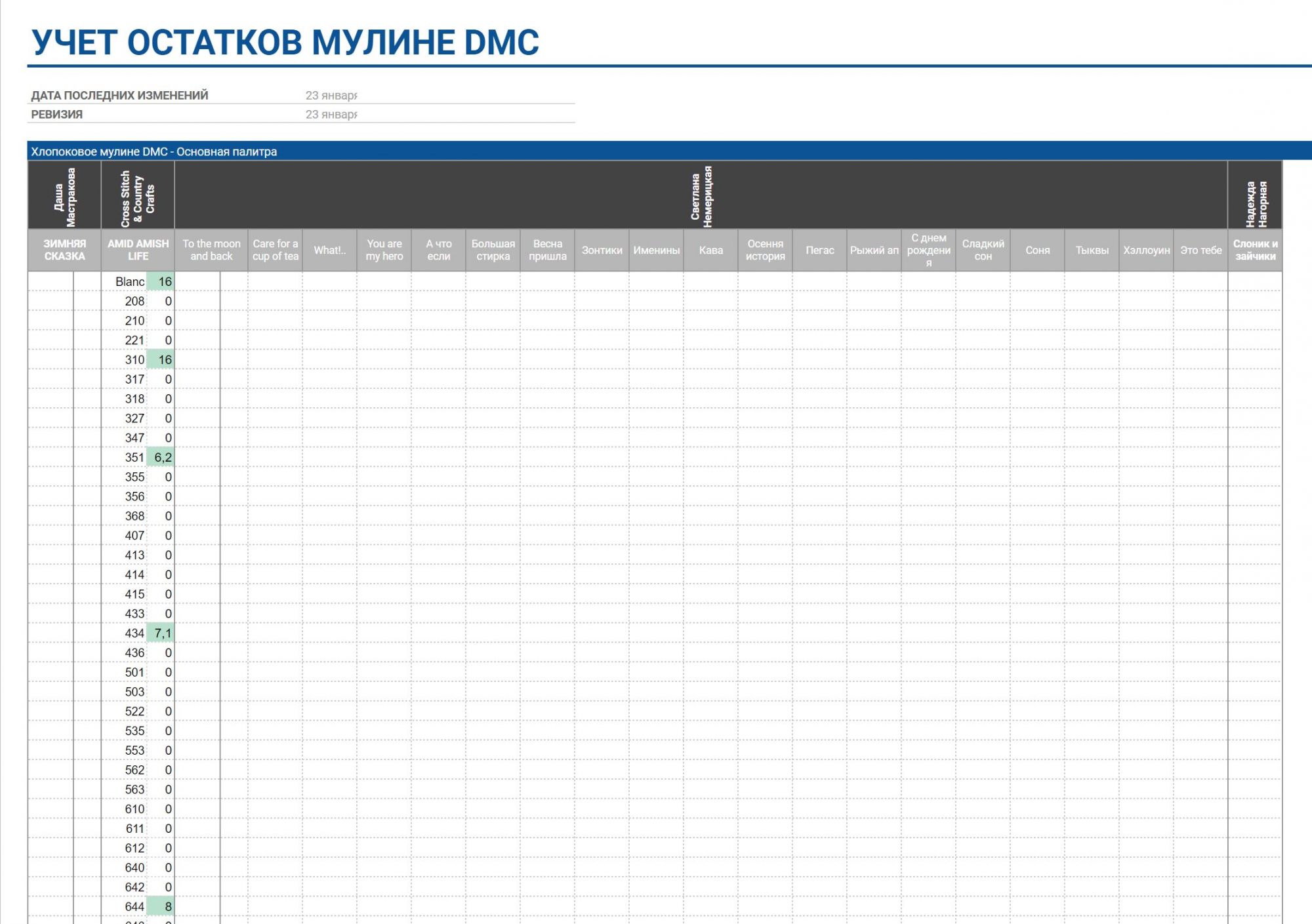Click the УЧЕТ ОСТАТКОВ МУЛИНЕ DMC title
This screenshot has width=1312, height=924.
285,43
